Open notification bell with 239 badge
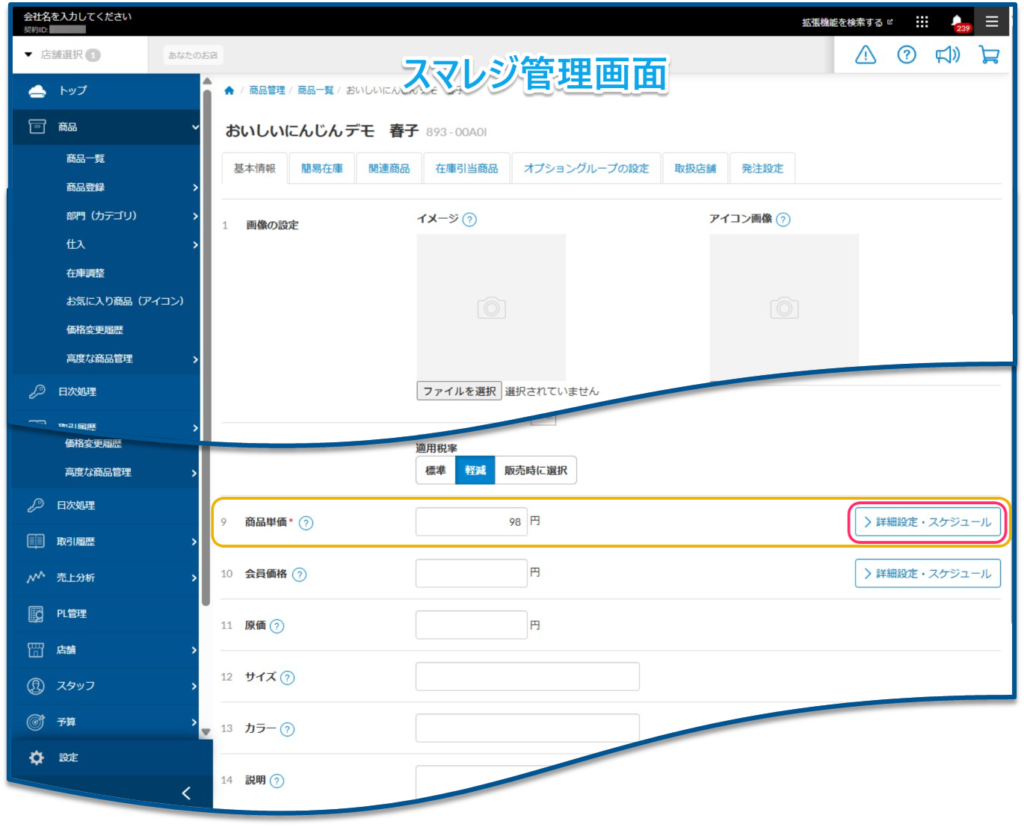 click(x=958, y=22)
